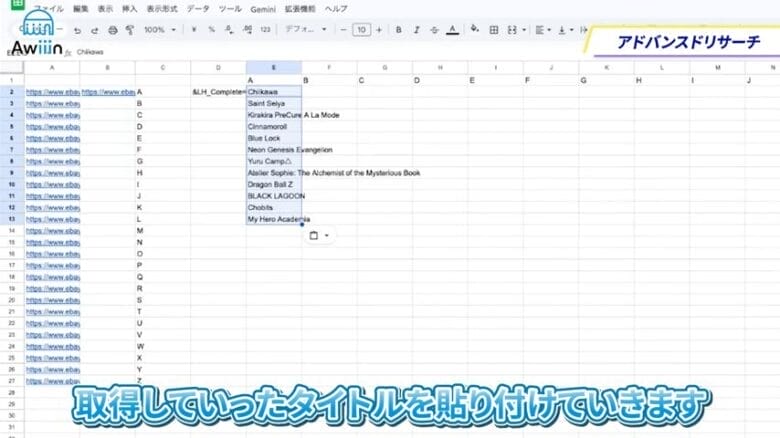
Task: Open the ツール (Tools) menu
Action: [230, 9]
